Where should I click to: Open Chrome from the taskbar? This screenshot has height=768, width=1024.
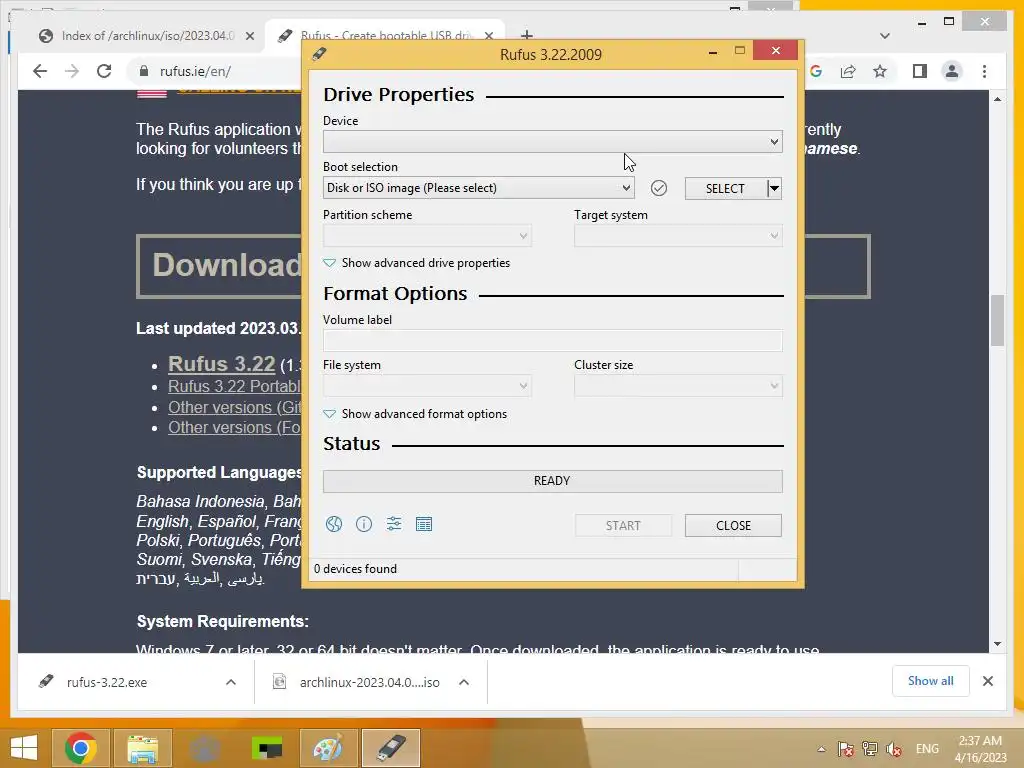[x=81, y=748]
